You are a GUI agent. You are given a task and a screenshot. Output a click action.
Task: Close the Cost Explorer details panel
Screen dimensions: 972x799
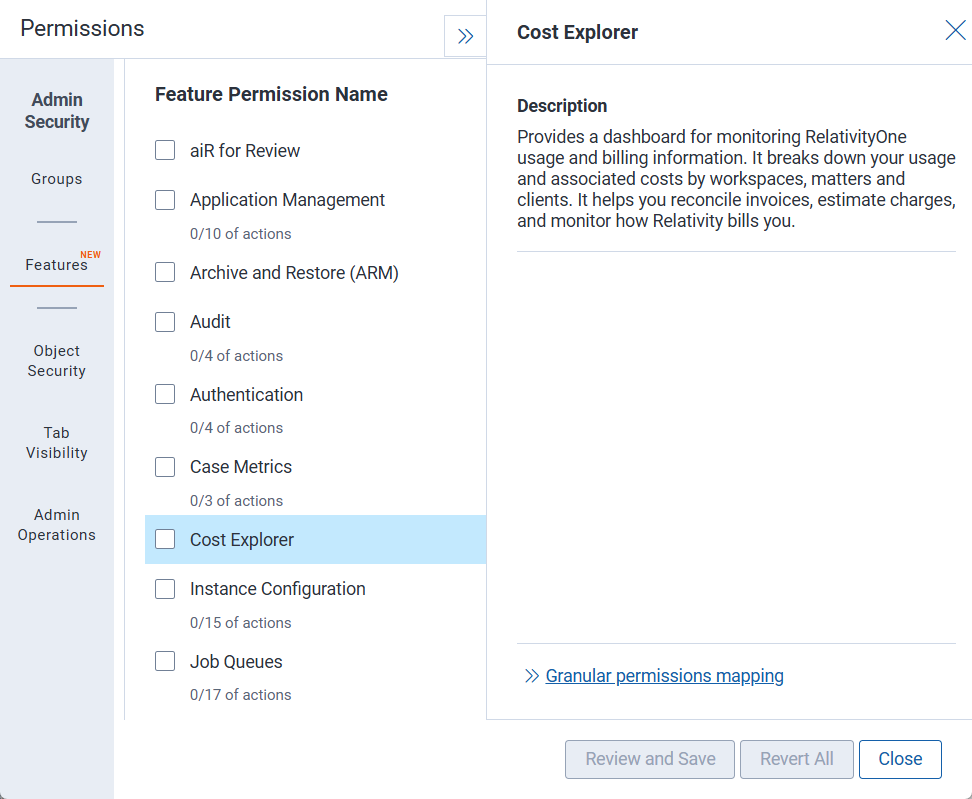(x=955, y=30)
